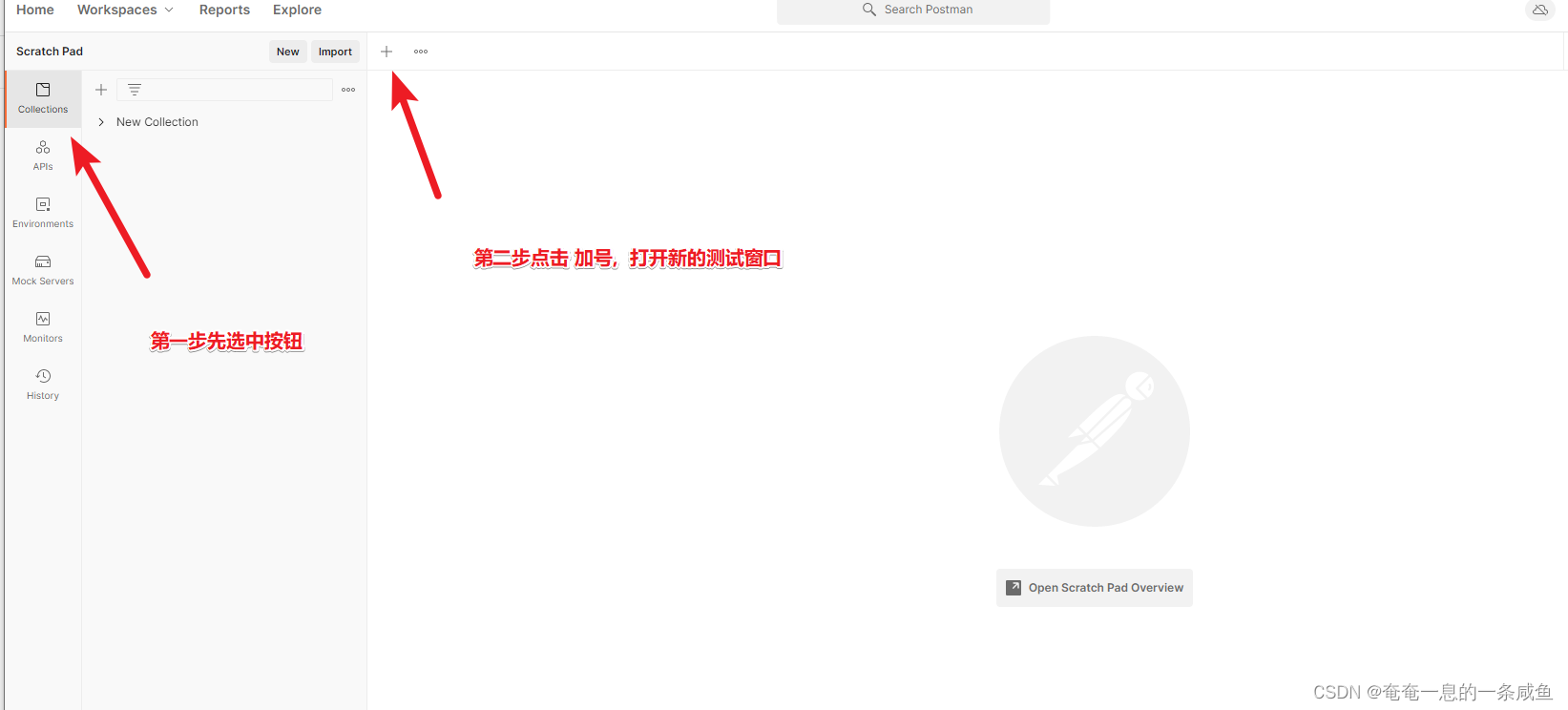The width and height of the screenshot is (1568, 710).
Task: Open the Monitors sidebar panel
Action: 43,327
